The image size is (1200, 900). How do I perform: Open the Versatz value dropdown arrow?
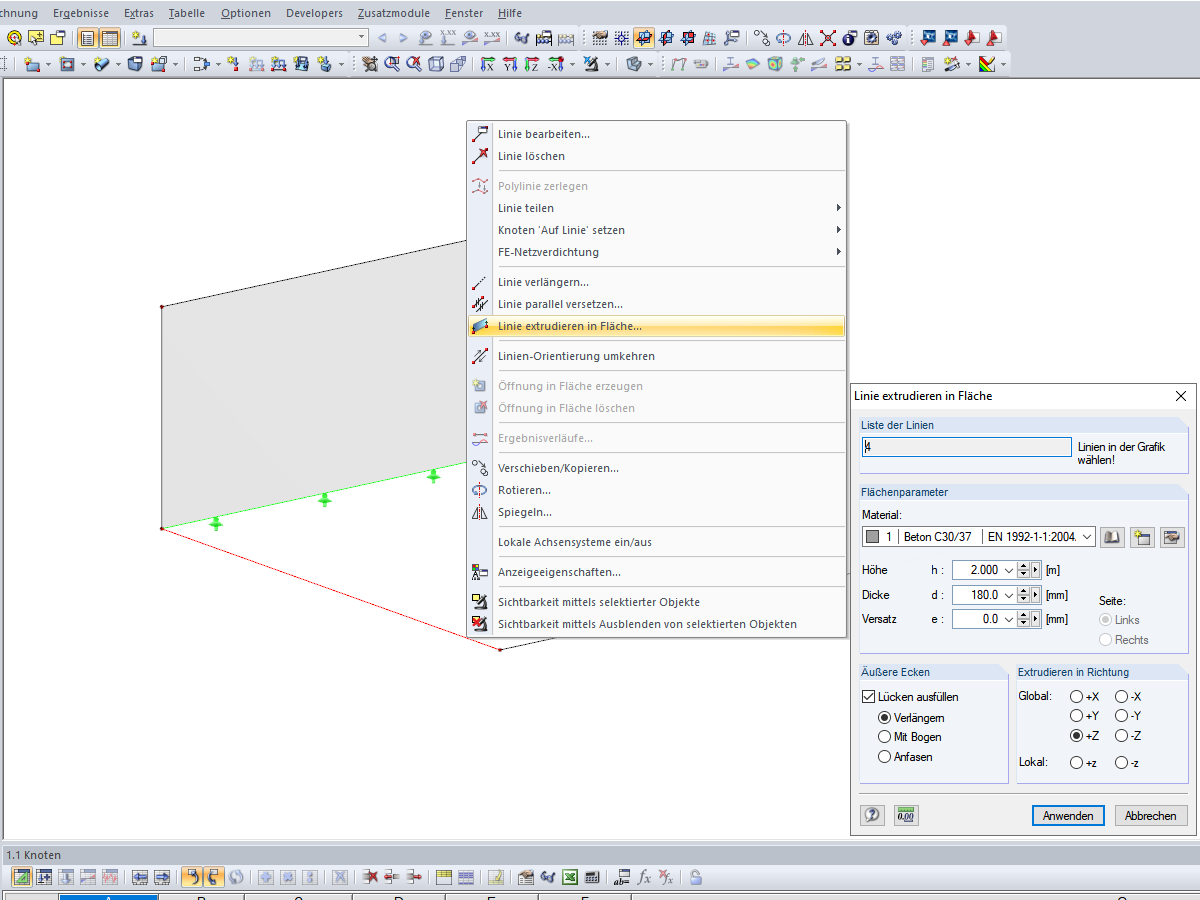click(x=1008, y=620)
